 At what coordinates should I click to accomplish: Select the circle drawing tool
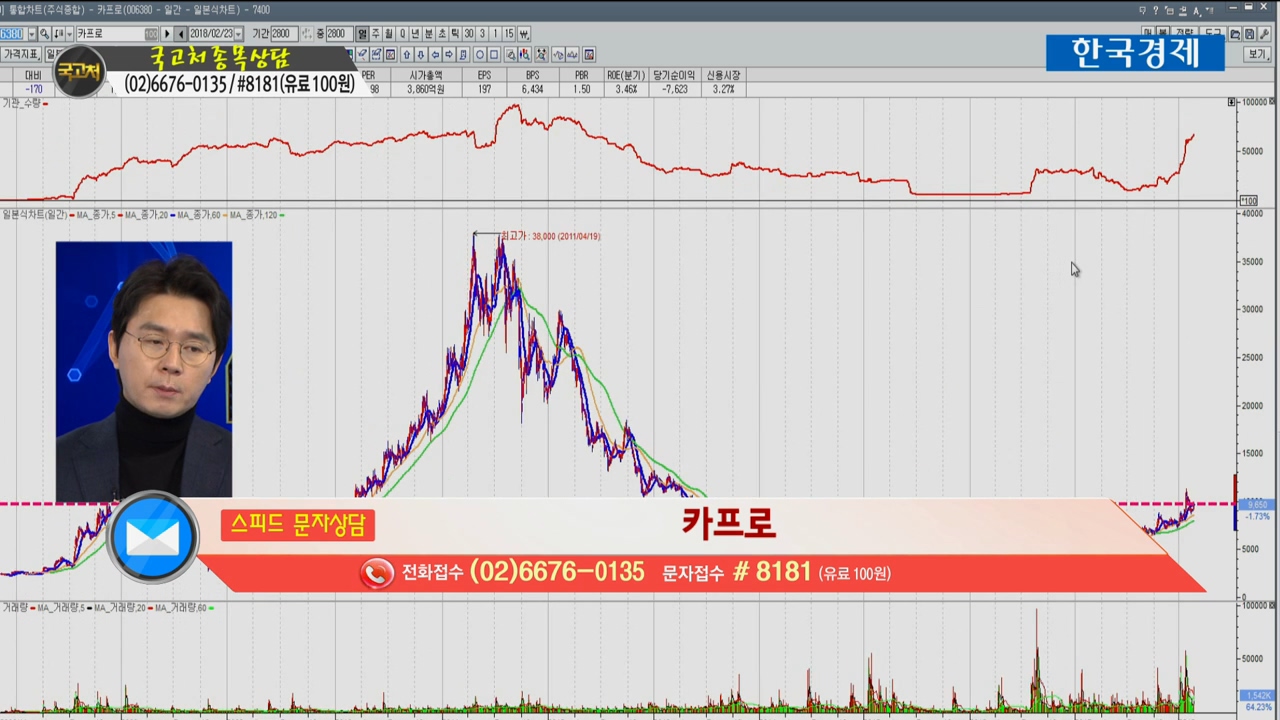tap(480, 54)
